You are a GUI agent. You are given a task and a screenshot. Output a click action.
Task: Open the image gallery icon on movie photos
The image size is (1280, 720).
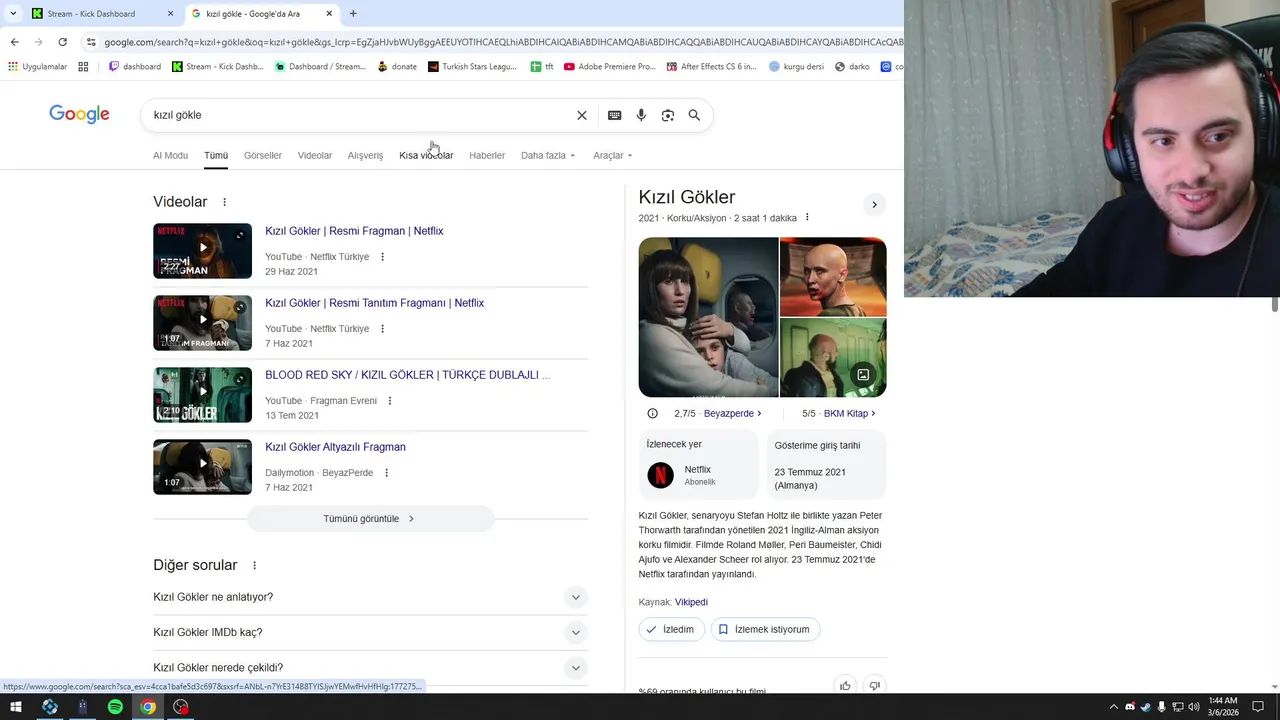click(x=863, y=375)
